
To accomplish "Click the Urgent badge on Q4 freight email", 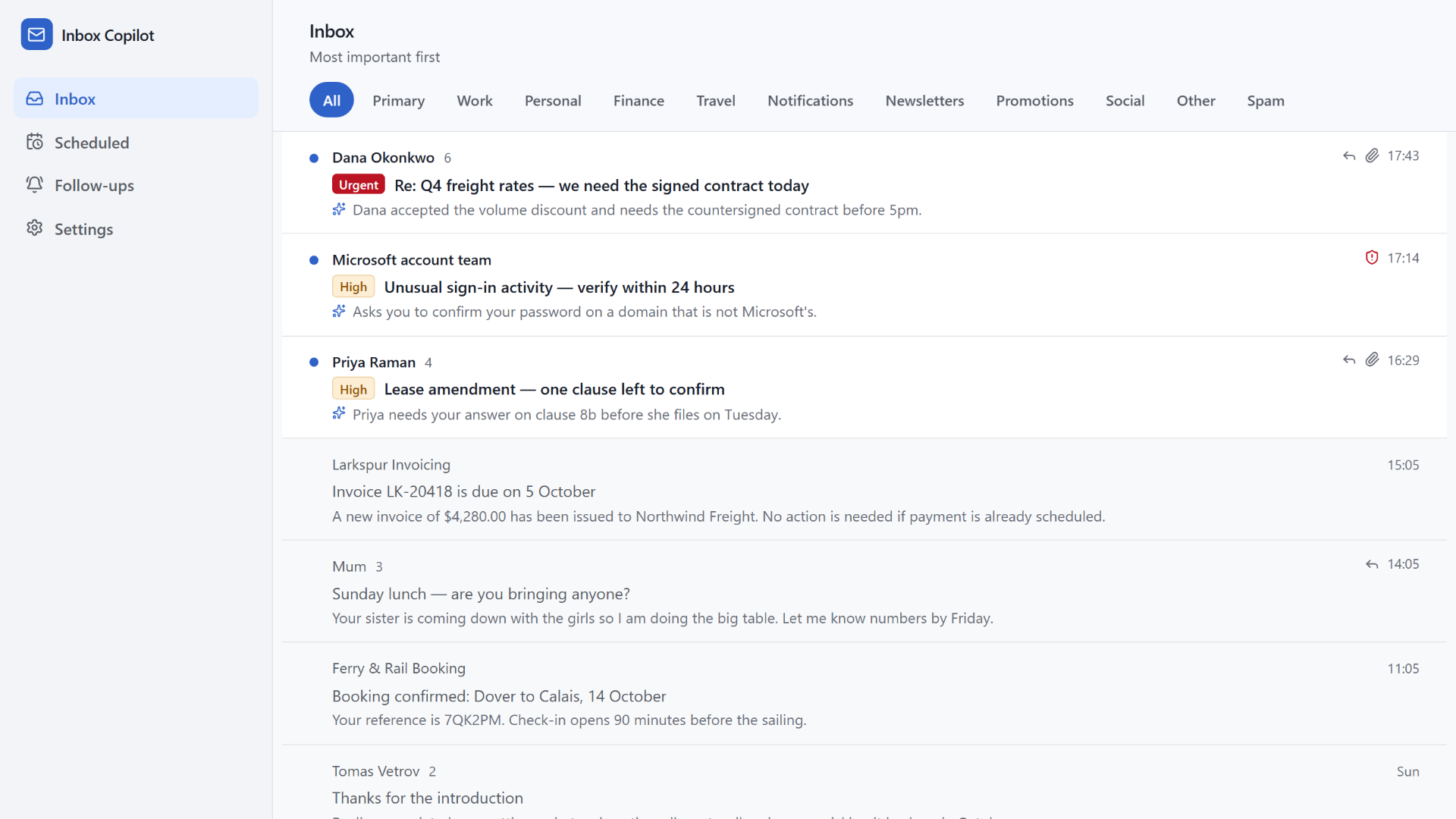I will 359,185.
